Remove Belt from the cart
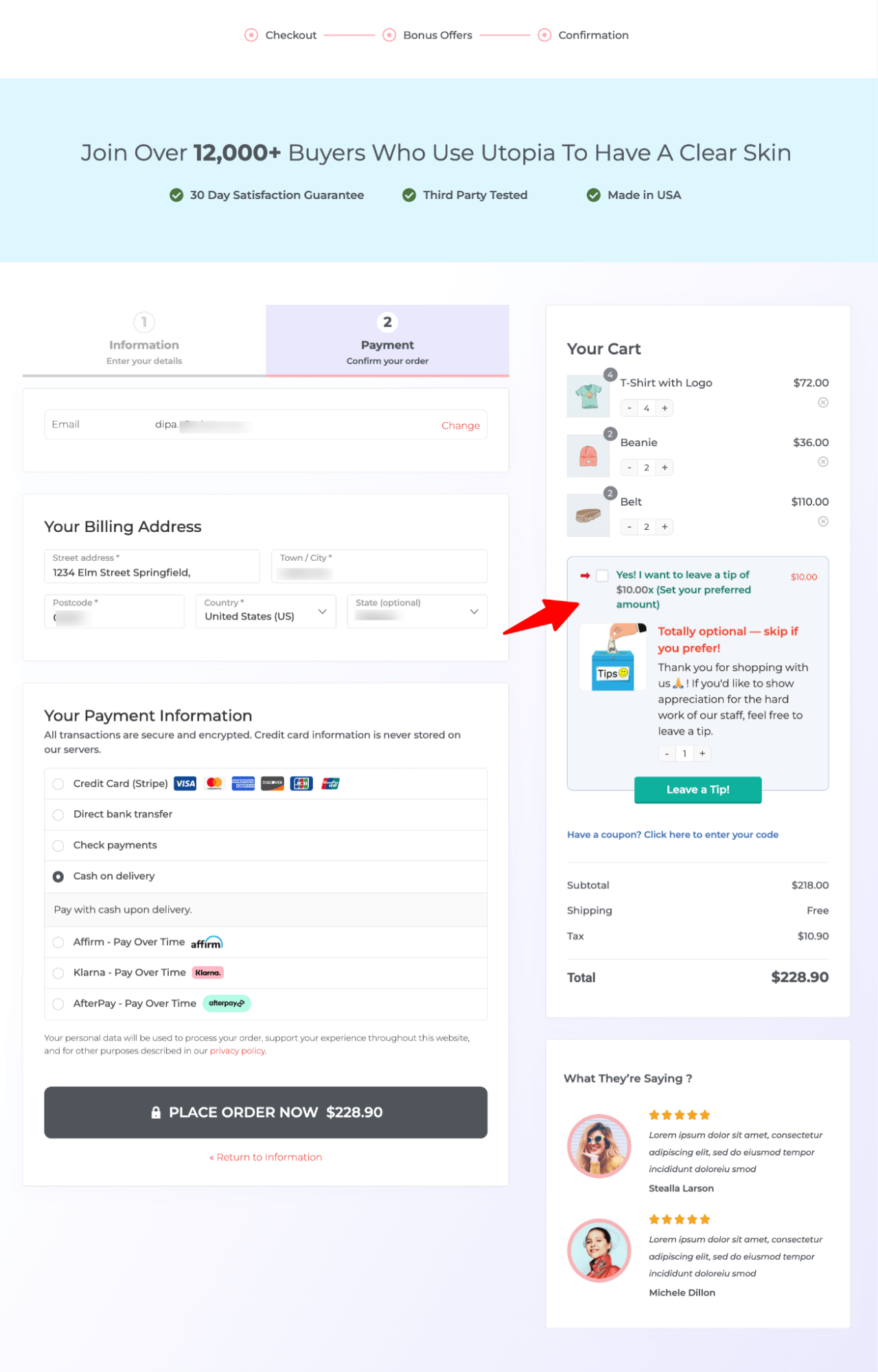The image size is (878, 1372). pos(822,522)
